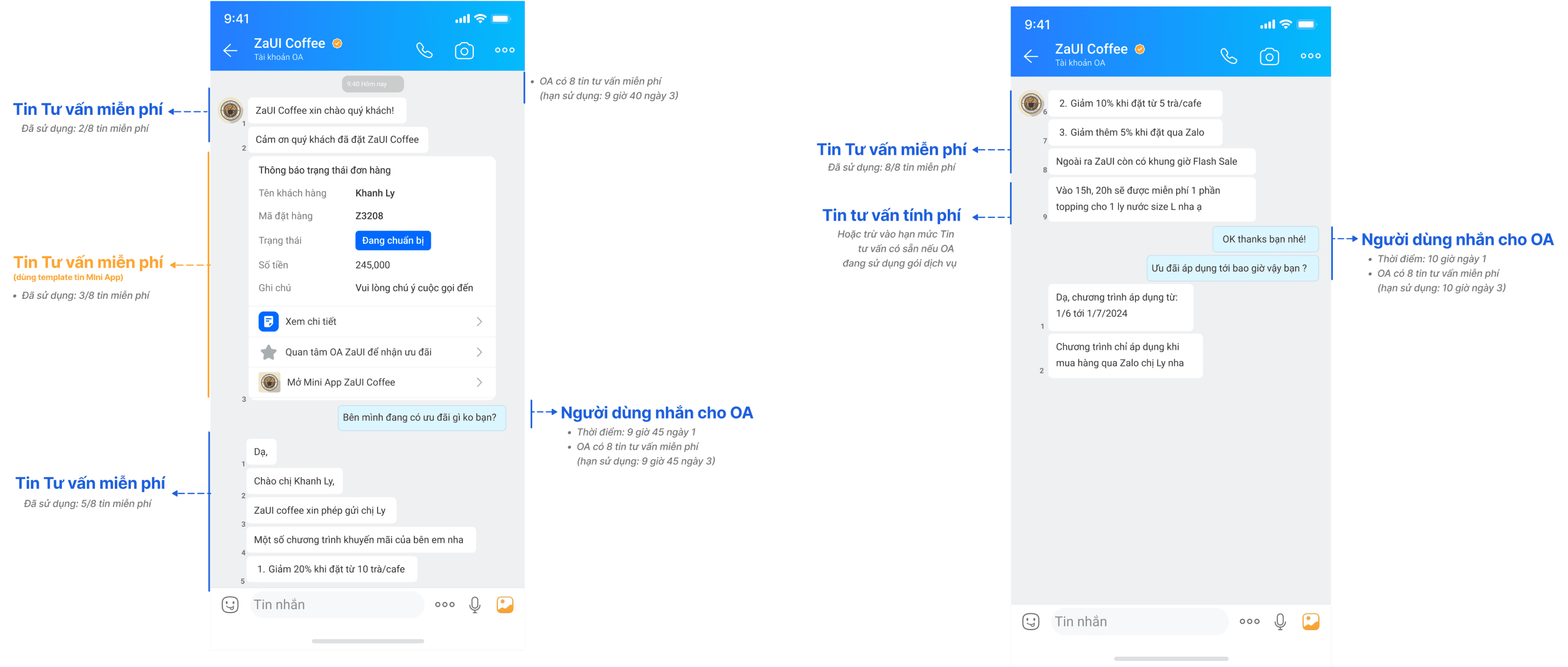Select heading Thông báo trạng thái đơn hàng
Viewport: 1568px width, 667px height.
(324, 170)
